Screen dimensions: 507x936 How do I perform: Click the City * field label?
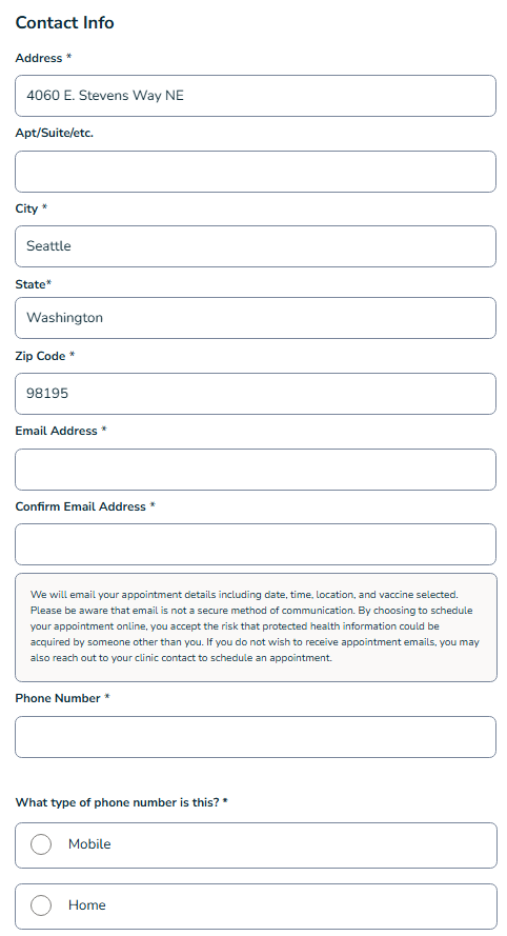(x=31, y=208)
